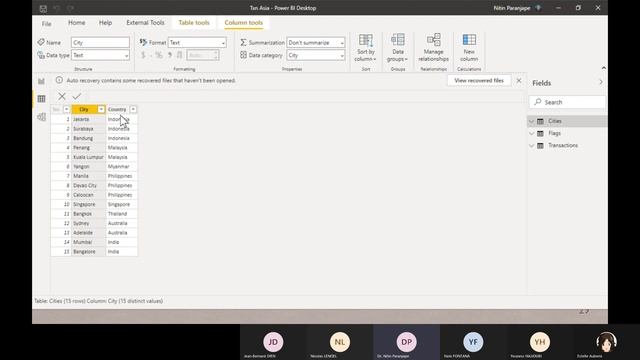This screenshot has width=640, height=360.
Task: Open City column filter dropdown
Action: coord(101,109)
